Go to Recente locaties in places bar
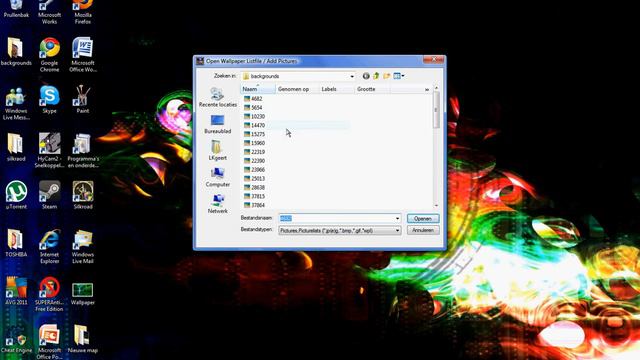Screen dimensions: 640x360 pos(218,97)
